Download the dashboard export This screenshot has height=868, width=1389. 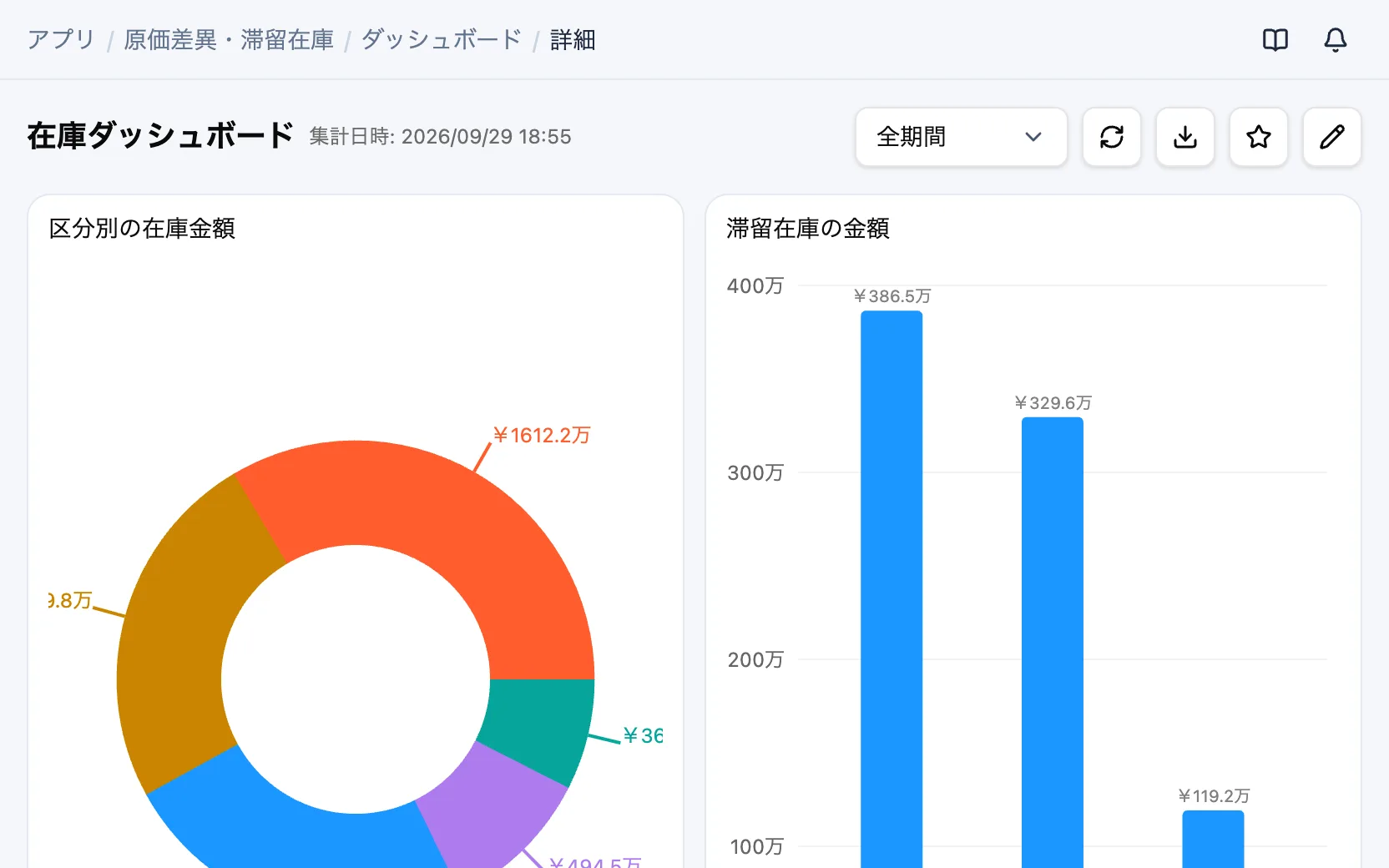tap(1185, 137)
